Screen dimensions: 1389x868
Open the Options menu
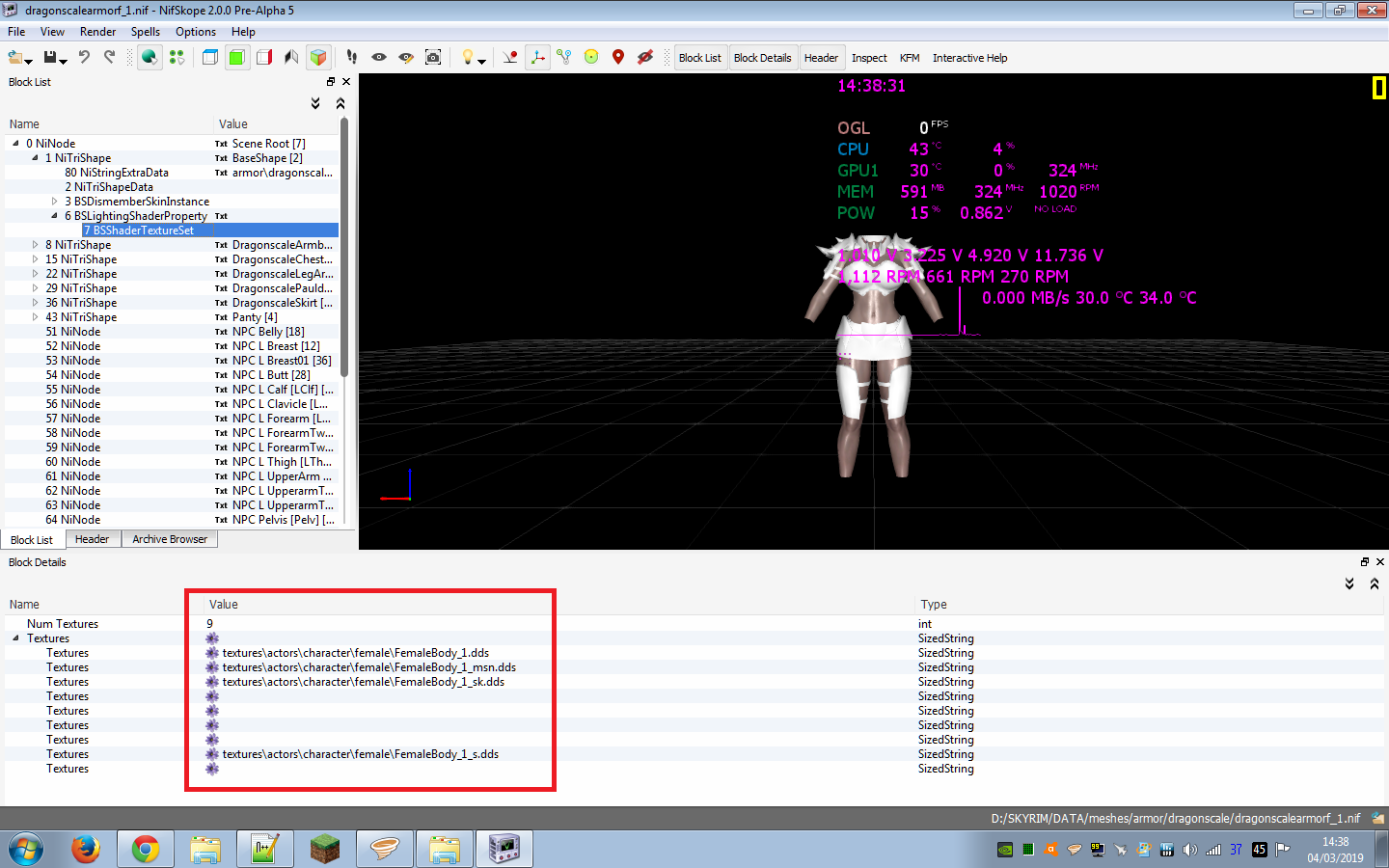tap(196, 32)
